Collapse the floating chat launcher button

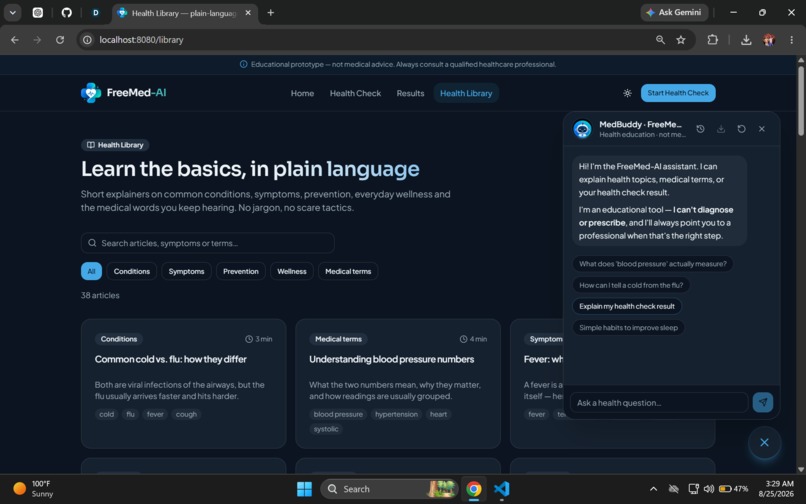764,442
